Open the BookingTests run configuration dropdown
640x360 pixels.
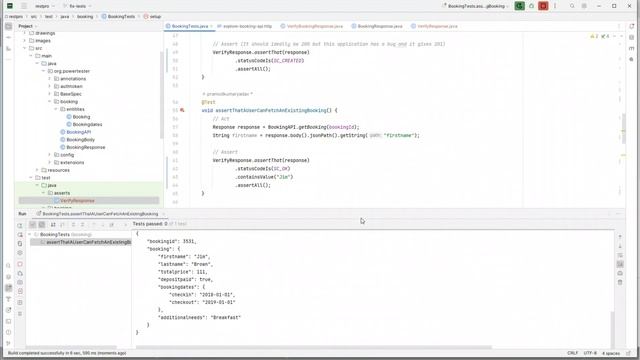475,6
